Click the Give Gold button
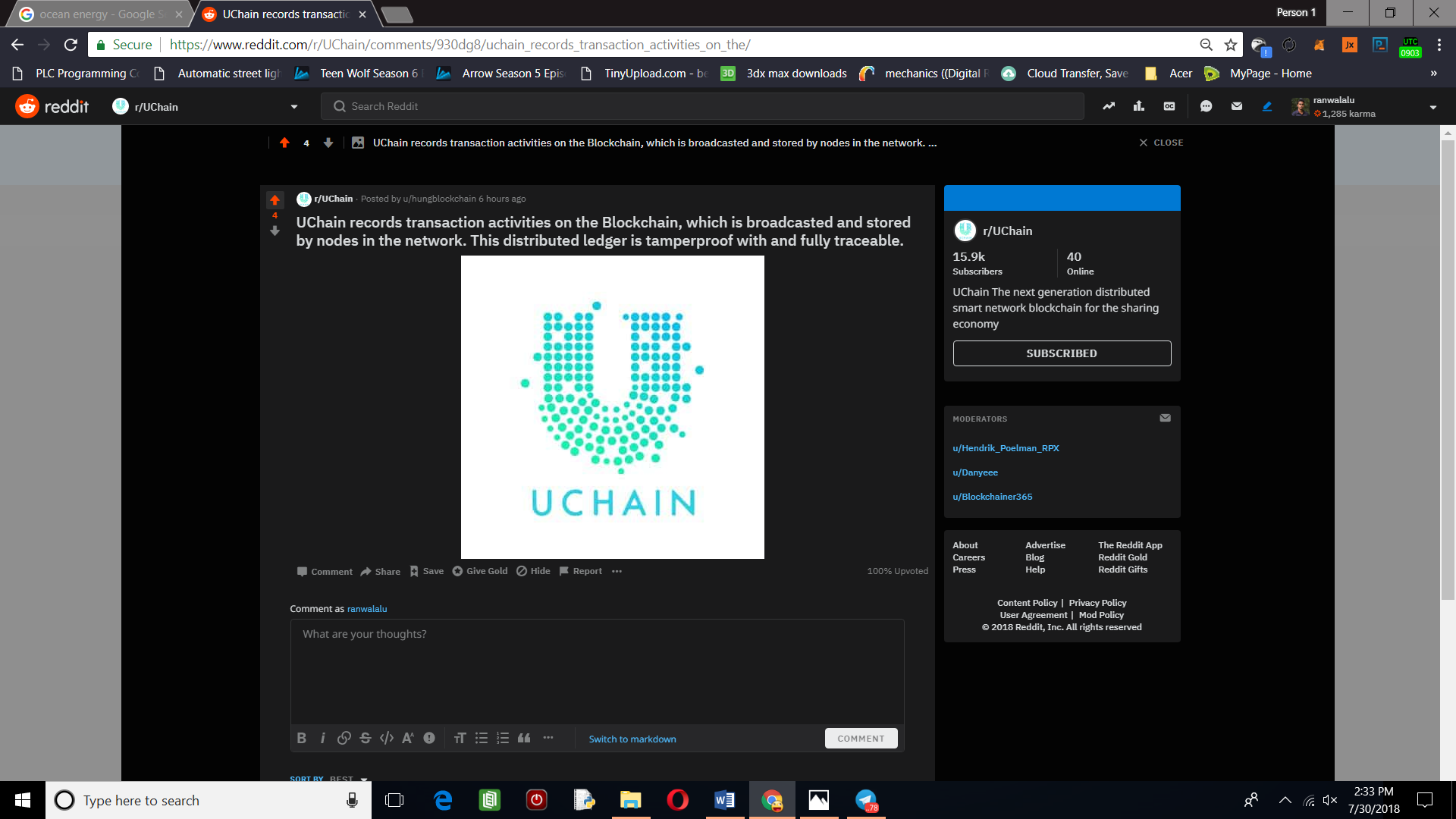Viewport: 1456px width, 819px height. (x=480, y=571)
